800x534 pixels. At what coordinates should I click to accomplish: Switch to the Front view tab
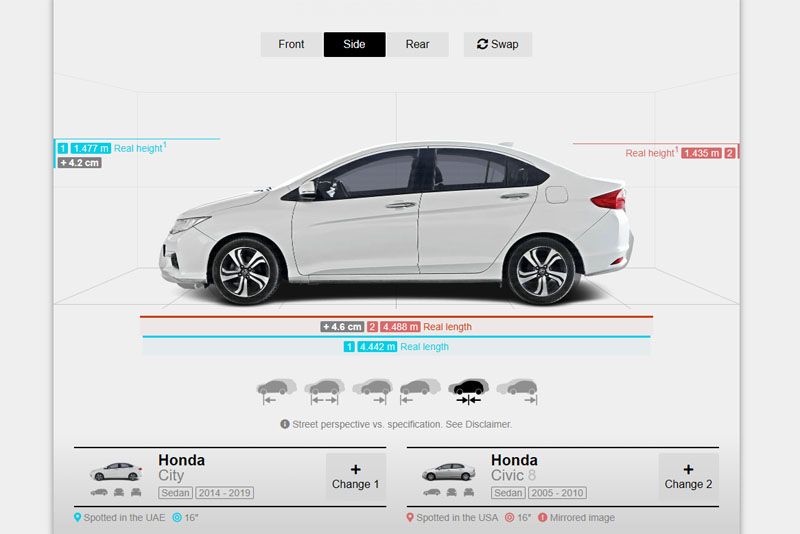coord(291,45)
